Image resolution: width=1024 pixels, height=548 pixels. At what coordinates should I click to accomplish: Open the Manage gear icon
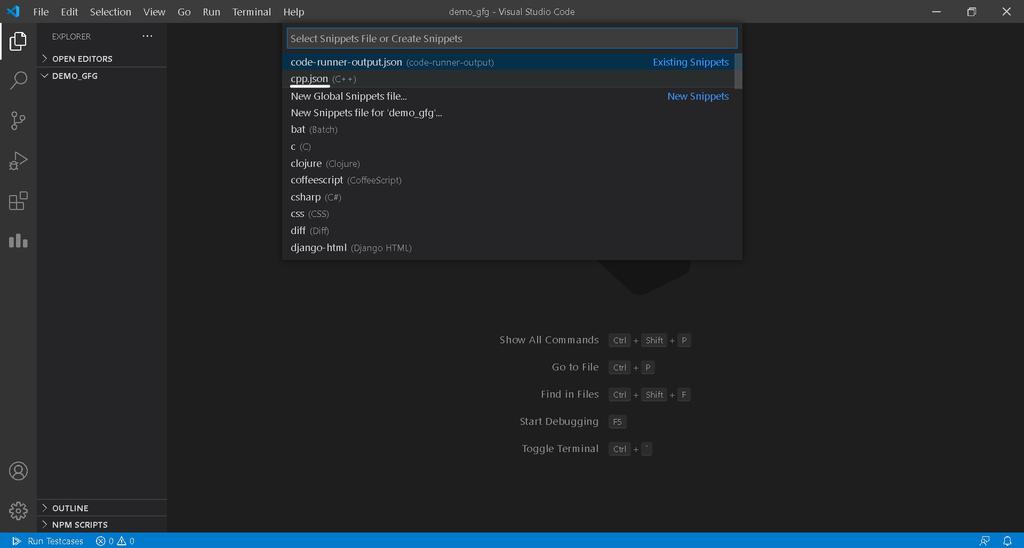point(18,511)
